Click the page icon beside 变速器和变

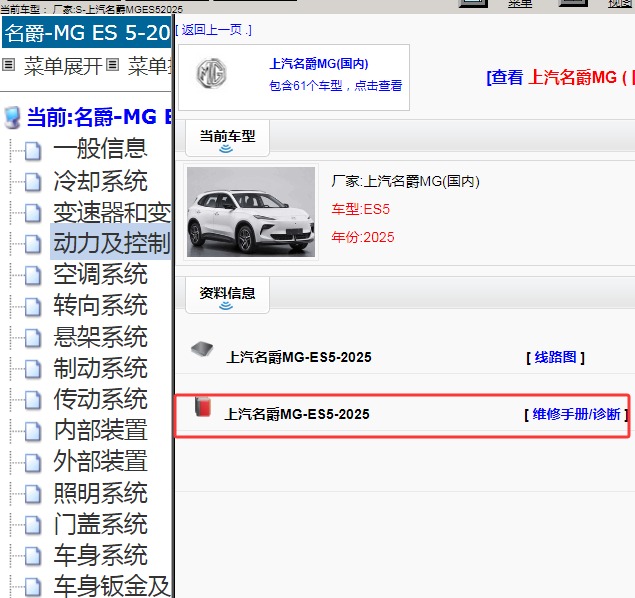(33, 213)
